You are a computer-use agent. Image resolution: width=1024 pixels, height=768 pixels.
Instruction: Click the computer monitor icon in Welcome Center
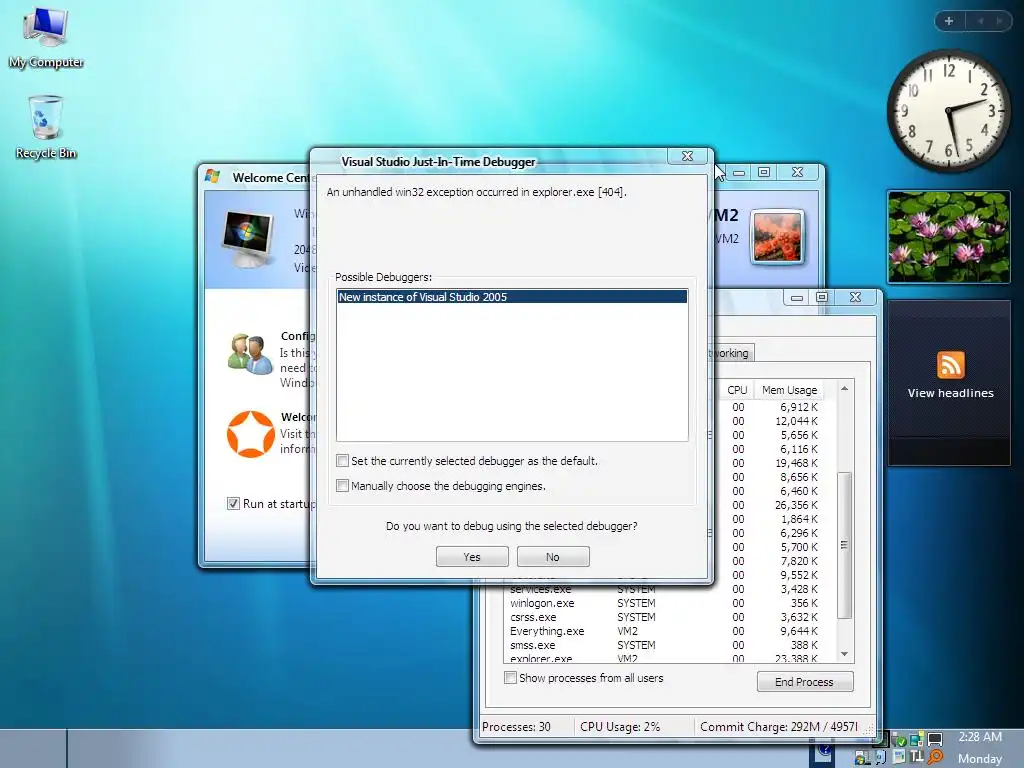(x=247, y=238)
